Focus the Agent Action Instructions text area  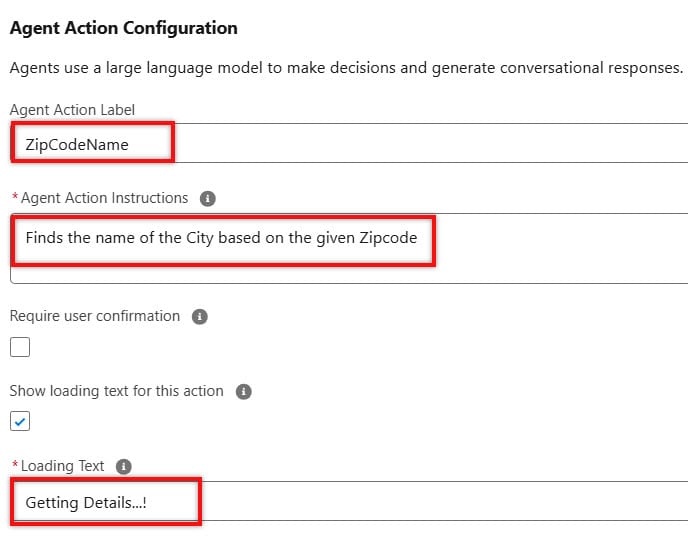(x=349, y=249)
